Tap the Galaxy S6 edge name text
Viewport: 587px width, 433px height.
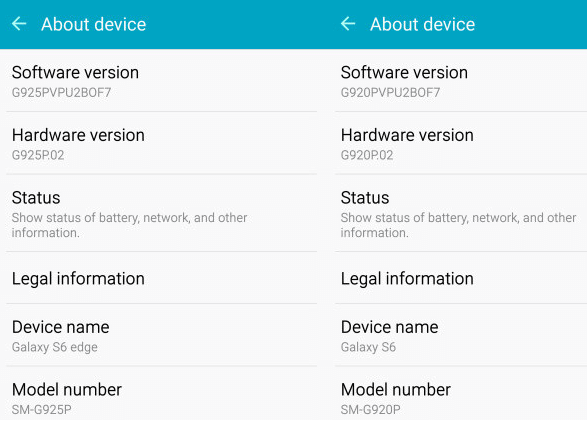click(55, 347)
